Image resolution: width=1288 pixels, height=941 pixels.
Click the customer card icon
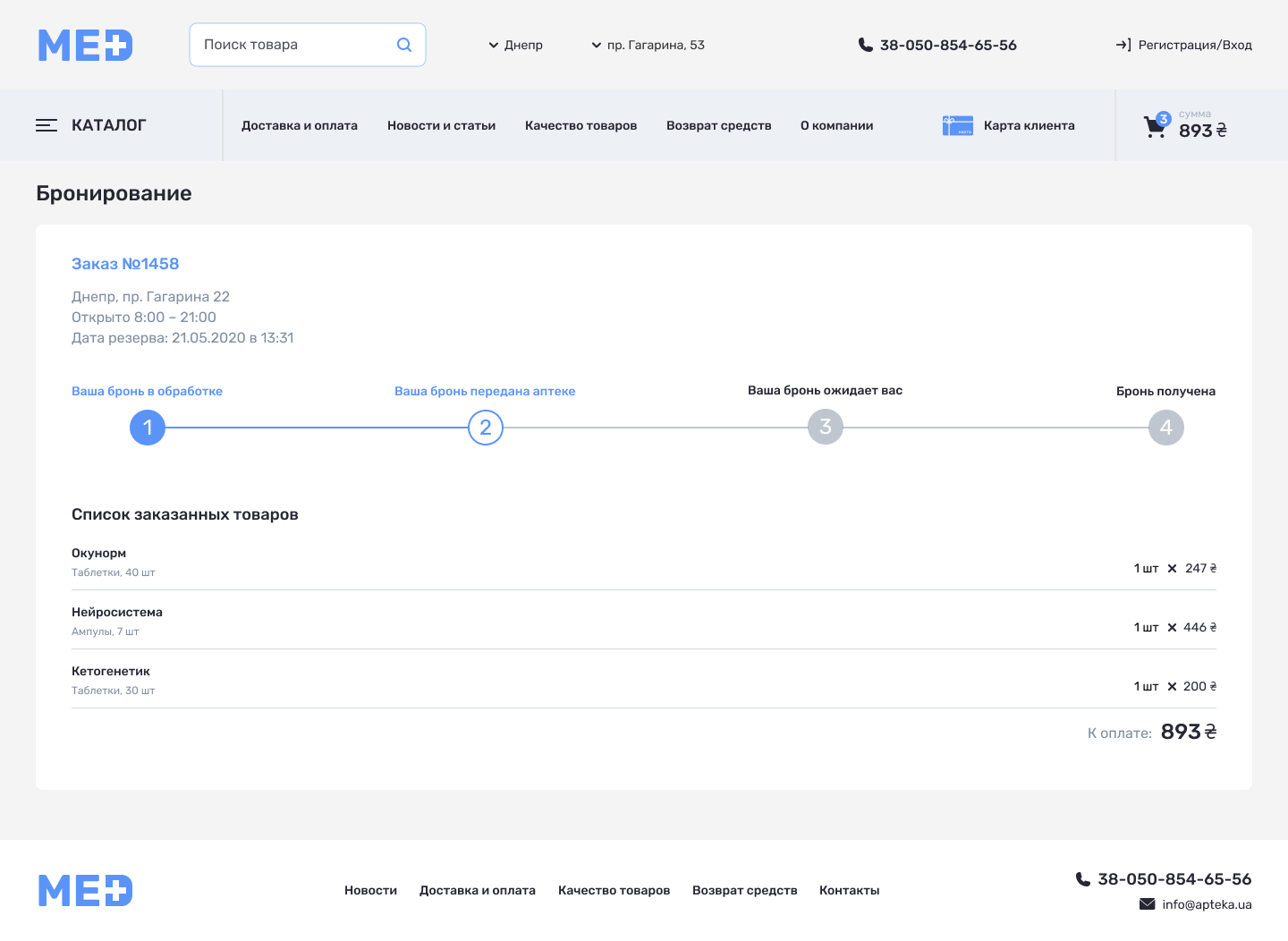[957, 125]
